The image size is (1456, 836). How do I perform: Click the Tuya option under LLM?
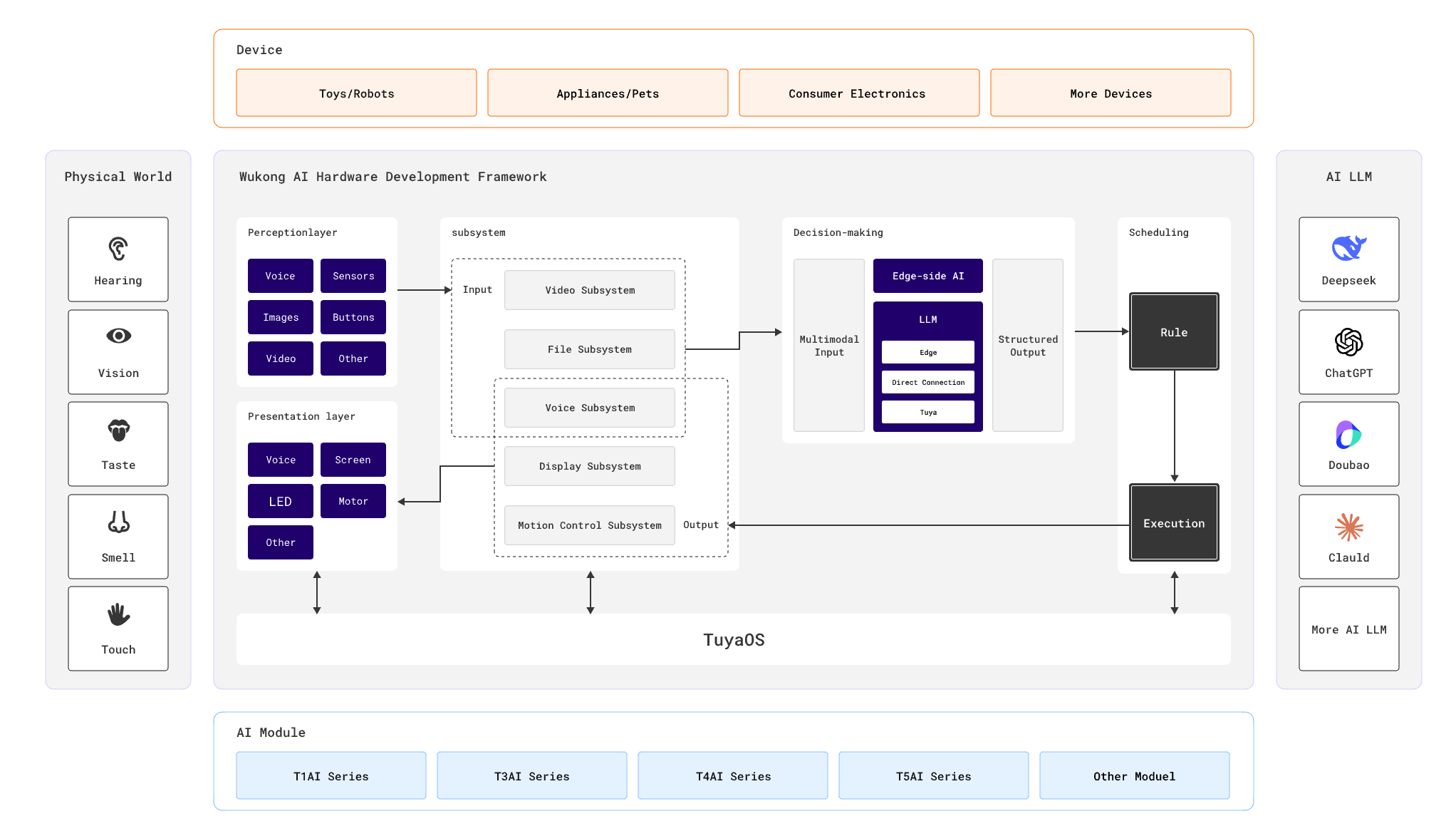928,412
